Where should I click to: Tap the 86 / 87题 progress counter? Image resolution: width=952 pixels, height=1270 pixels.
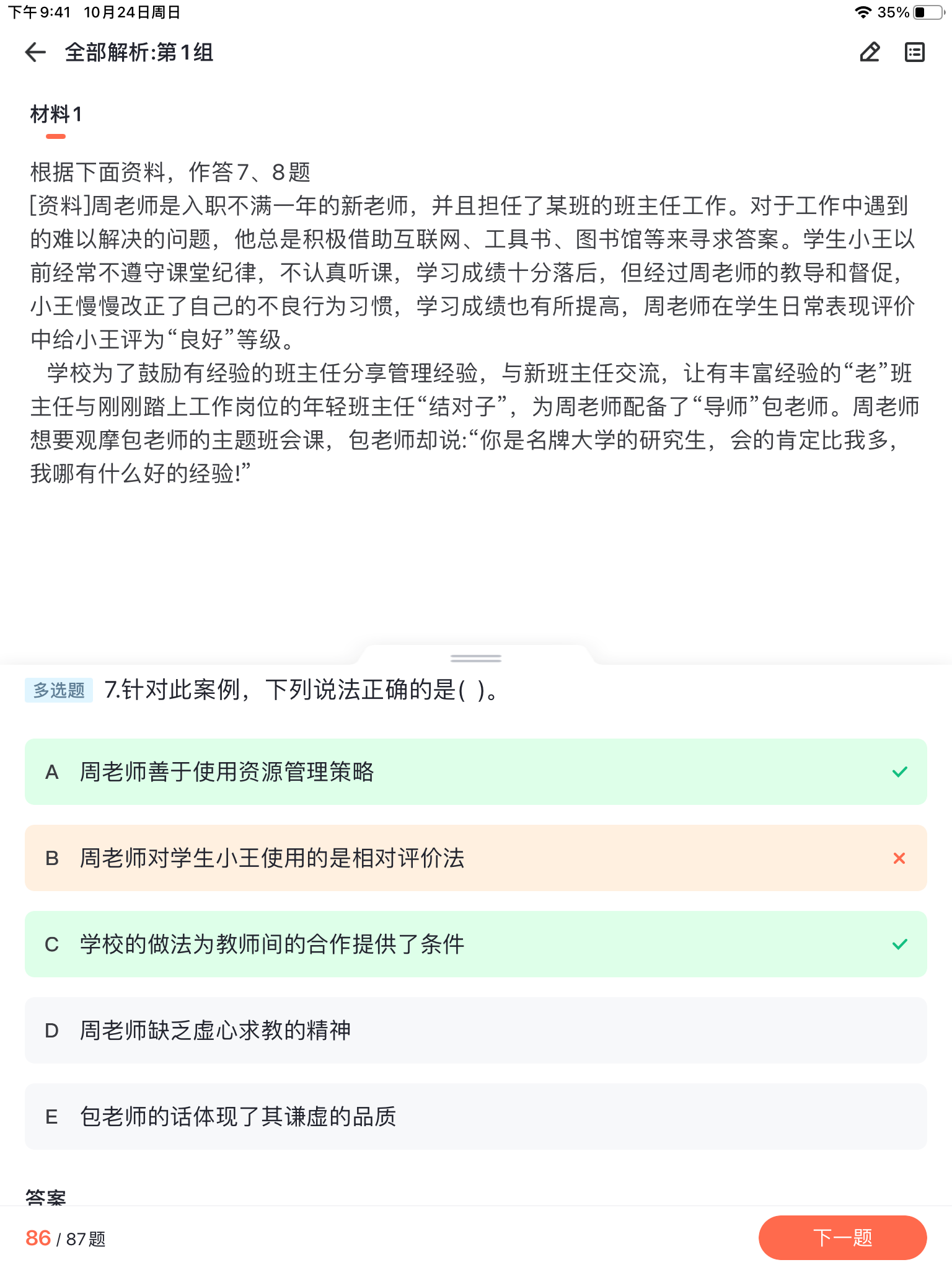65,1238
